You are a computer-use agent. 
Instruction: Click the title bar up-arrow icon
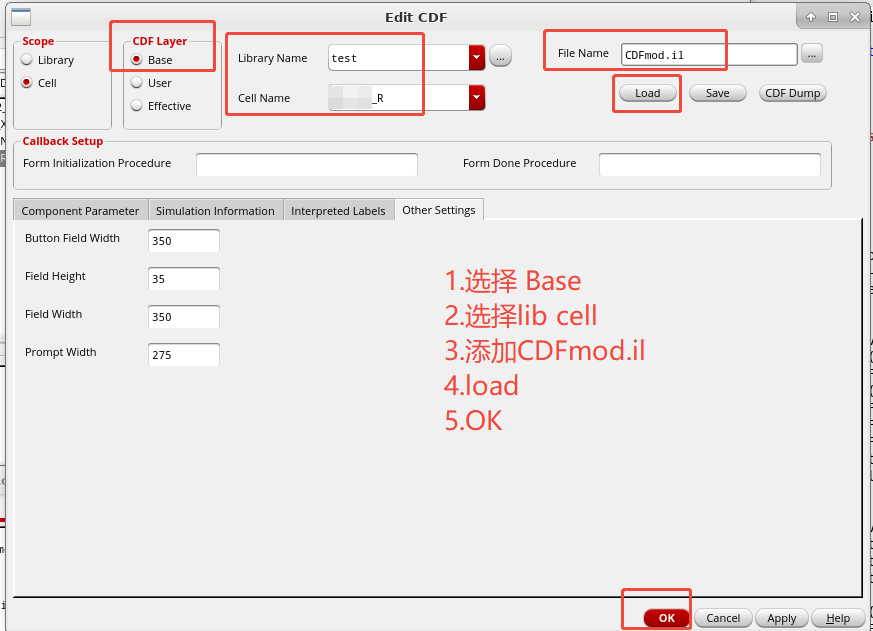[x=811, y=17]
